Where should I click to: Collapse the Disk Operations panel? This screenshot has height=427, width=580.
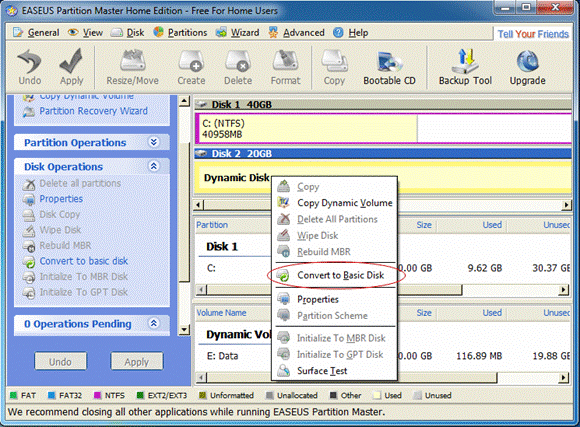pyautogui.click(x=154, y=166)
